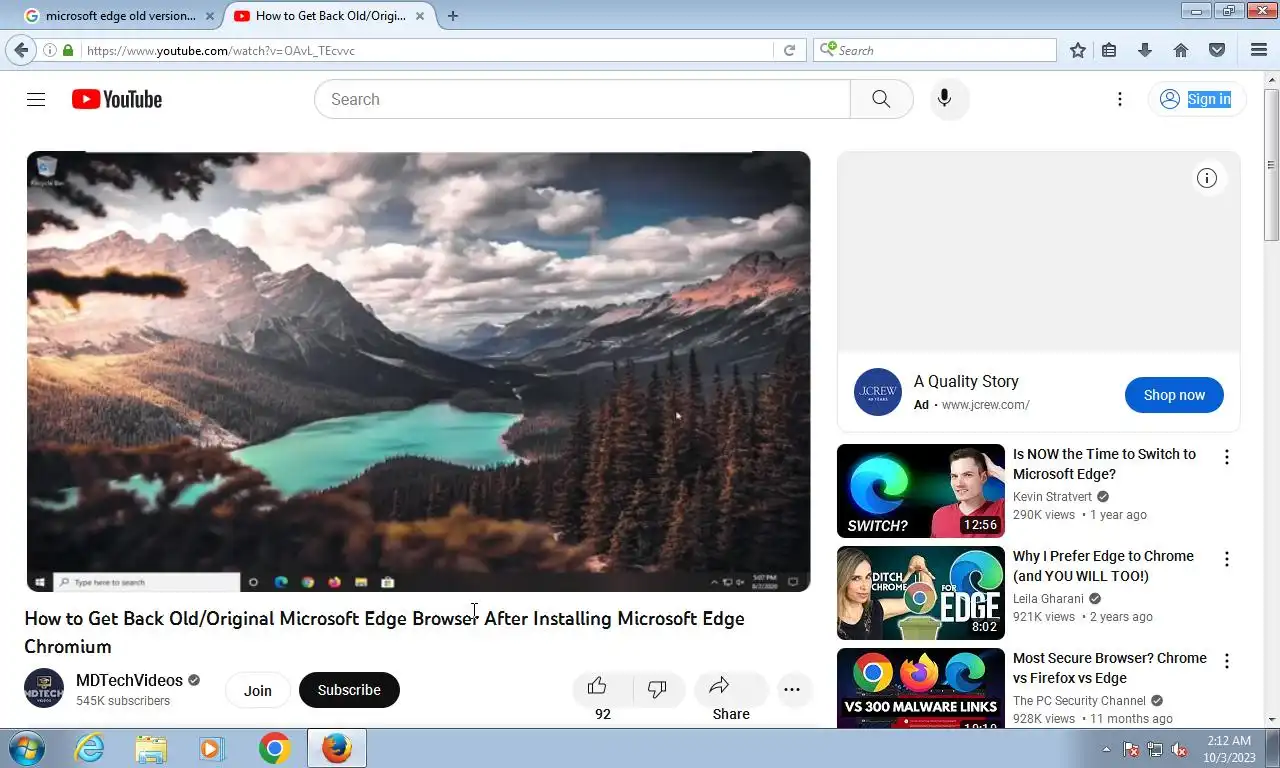Reload the page with refresh icon
The image size is (1280, 768).
click(x=789, y=50)
